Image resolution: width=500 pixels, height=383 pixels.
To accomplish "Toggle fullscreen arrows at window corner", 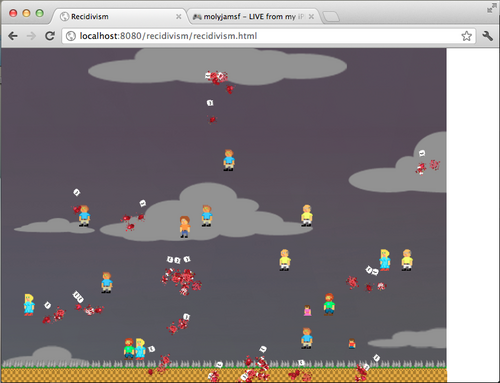I will coord(491,8).
